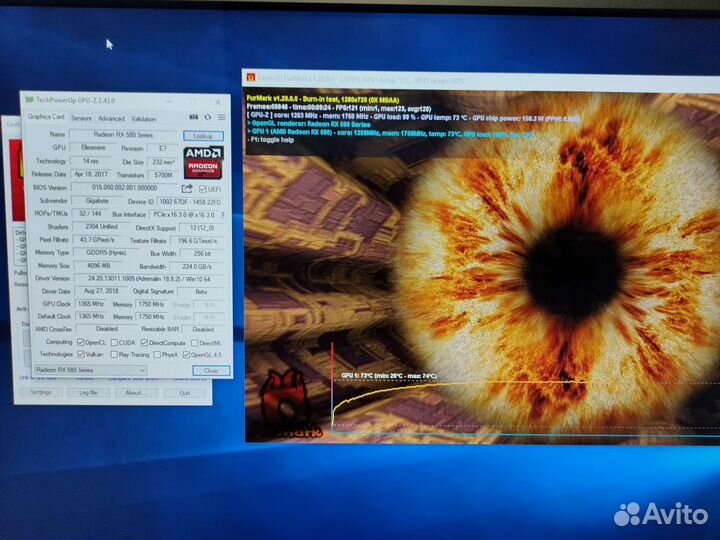This screenshot has width=720, height=540.
Task: Click the Release Date field Apr 18, 2017
Action: point(91,174)
